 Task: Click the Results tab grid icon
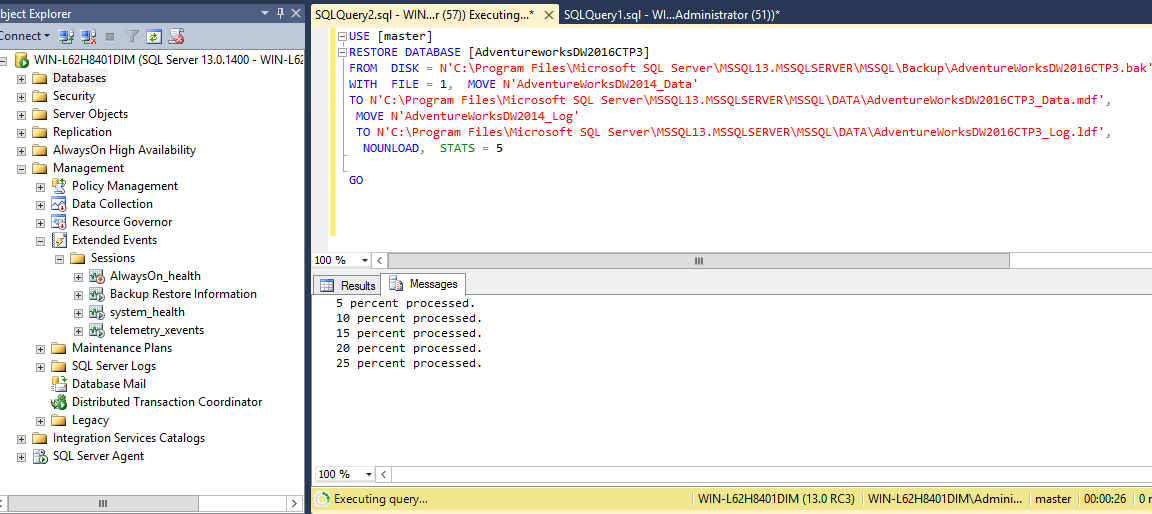pyautogui.click(x=327, y=286)
